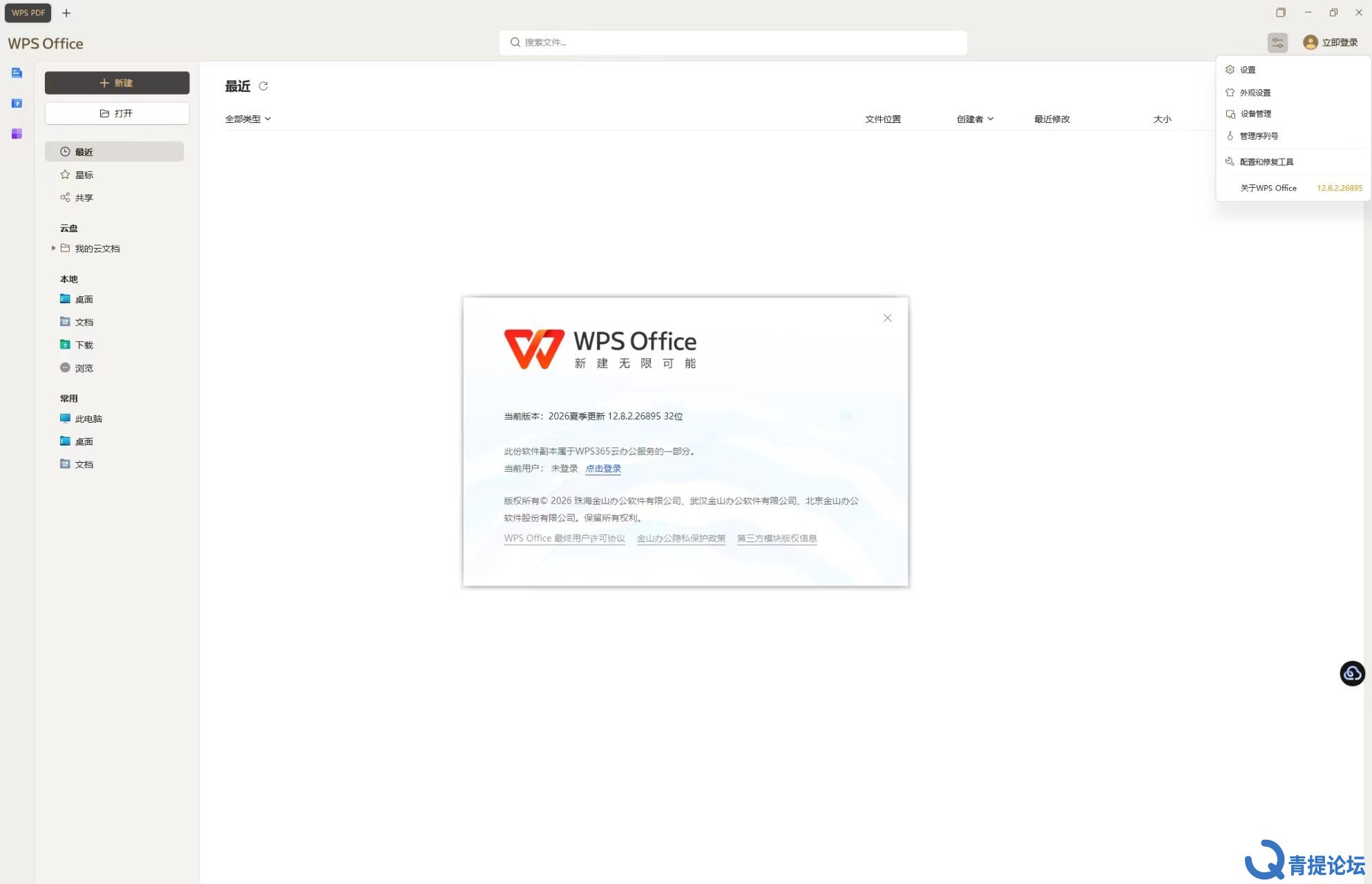Open 第三方模块版权信息 link
Image resolution: width=1372 pixels, height=884 pixels.
[x=776, y=538]
